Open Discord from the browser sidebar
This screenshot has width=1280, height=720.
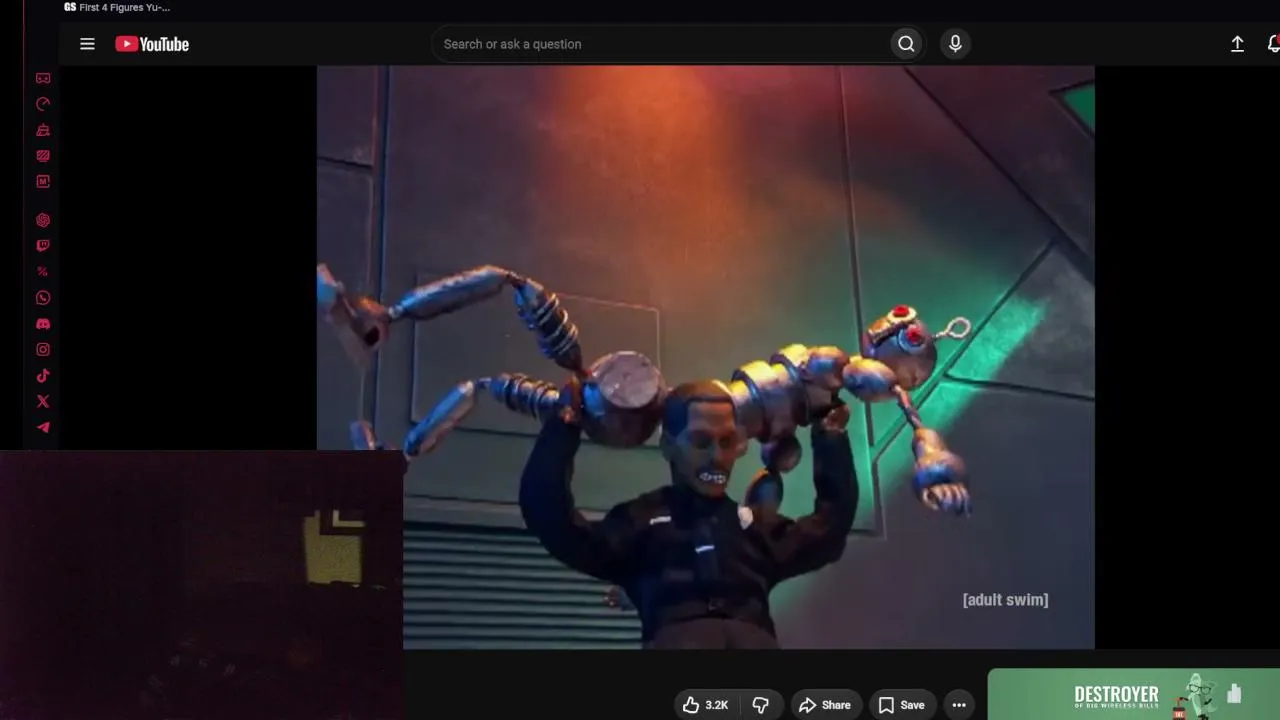coord(43,324)
